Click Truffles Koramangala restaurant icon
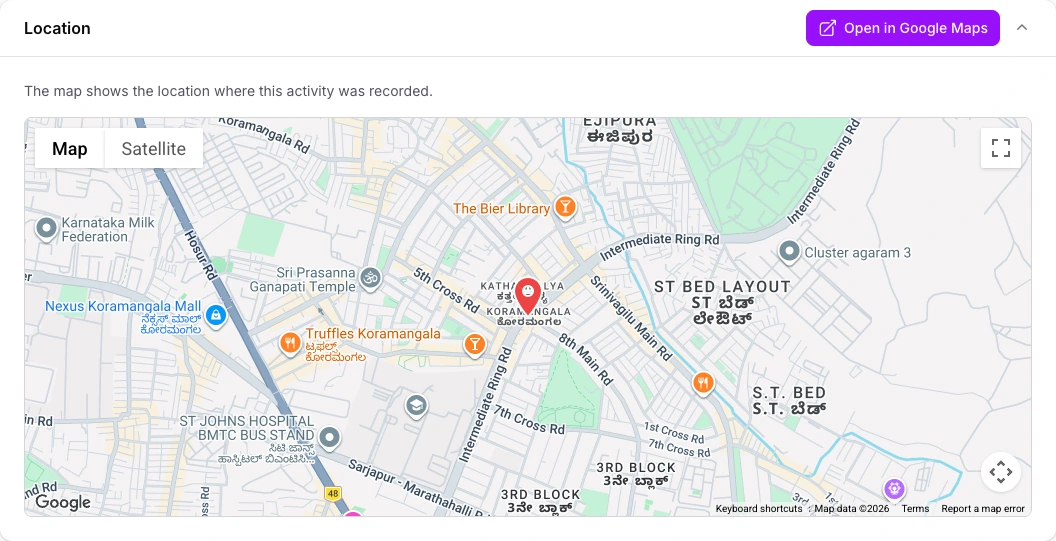1056x541 pixels. coord(290,344)
